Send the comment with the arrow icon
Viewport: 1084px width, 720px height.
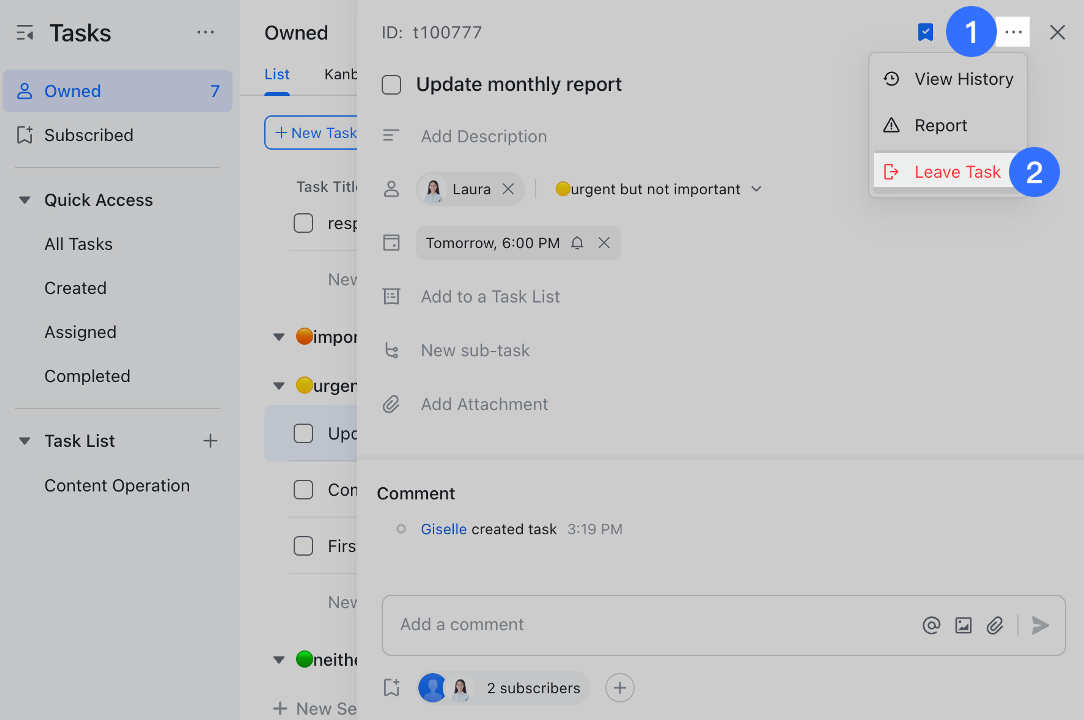pyautogui.click(x=1039, y=624)
